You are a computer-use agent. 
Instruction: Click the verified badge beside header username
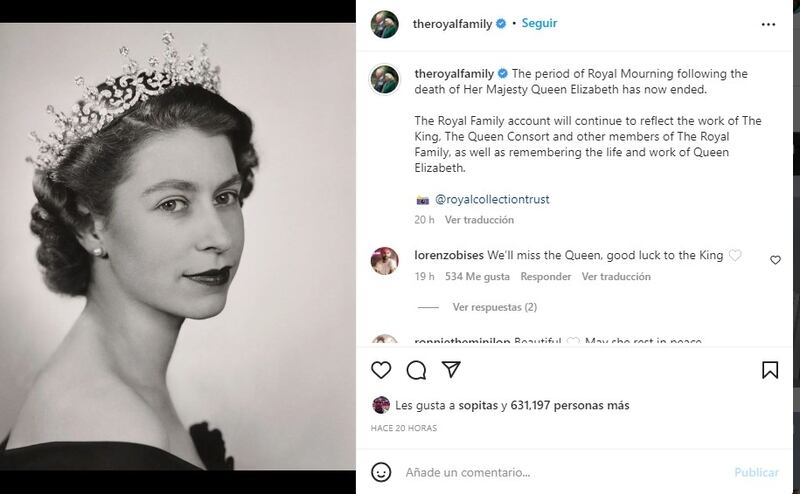pyautogui.click(x=500, y=23)
